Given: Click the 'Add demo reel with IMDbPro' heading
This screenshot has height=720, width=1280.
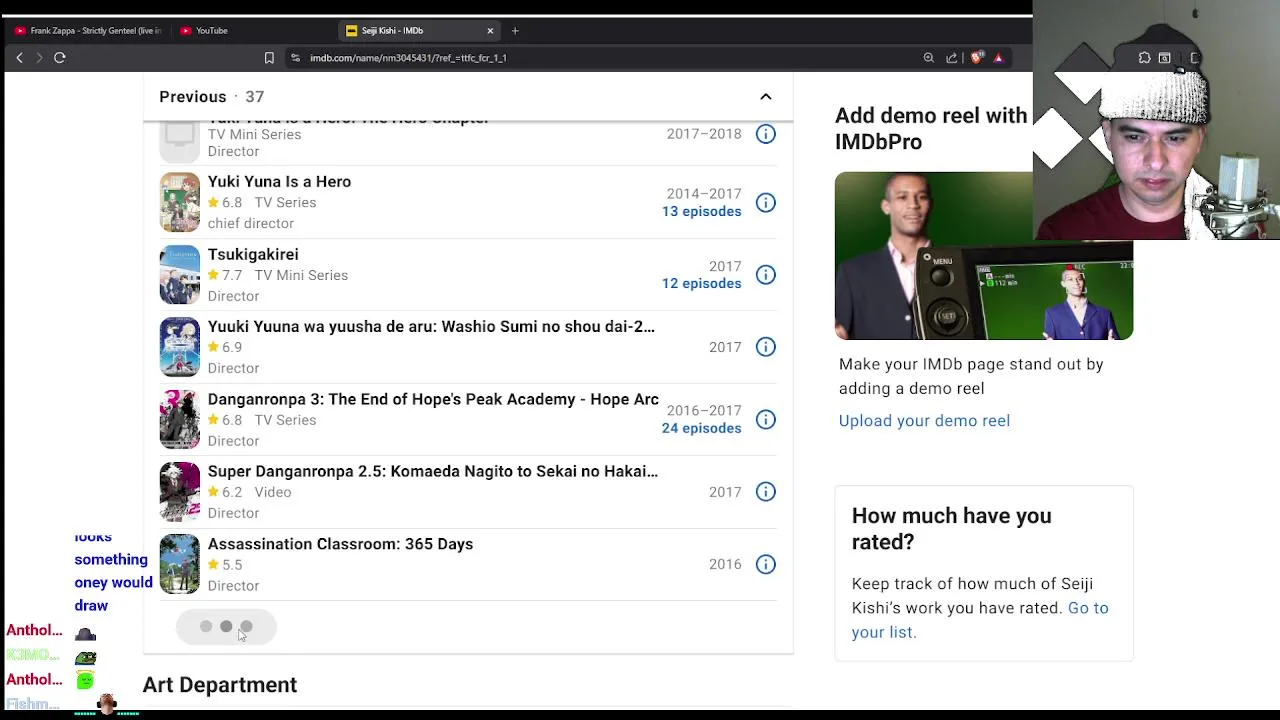Looking at the screenshot, I should click(x=931, y=129).
